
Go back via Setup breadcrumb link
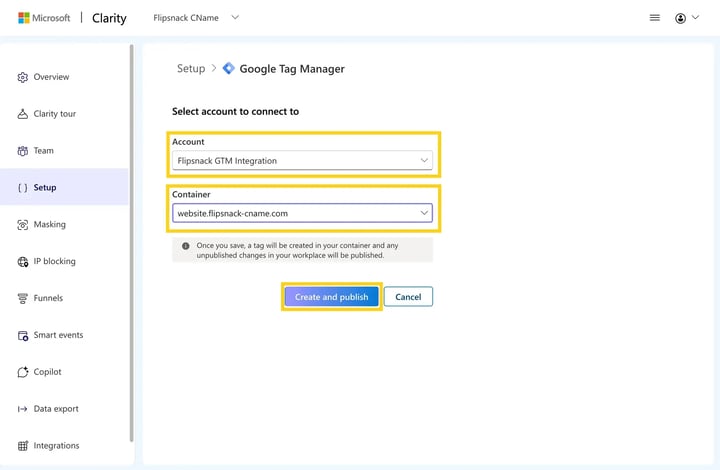coord(191,68)
